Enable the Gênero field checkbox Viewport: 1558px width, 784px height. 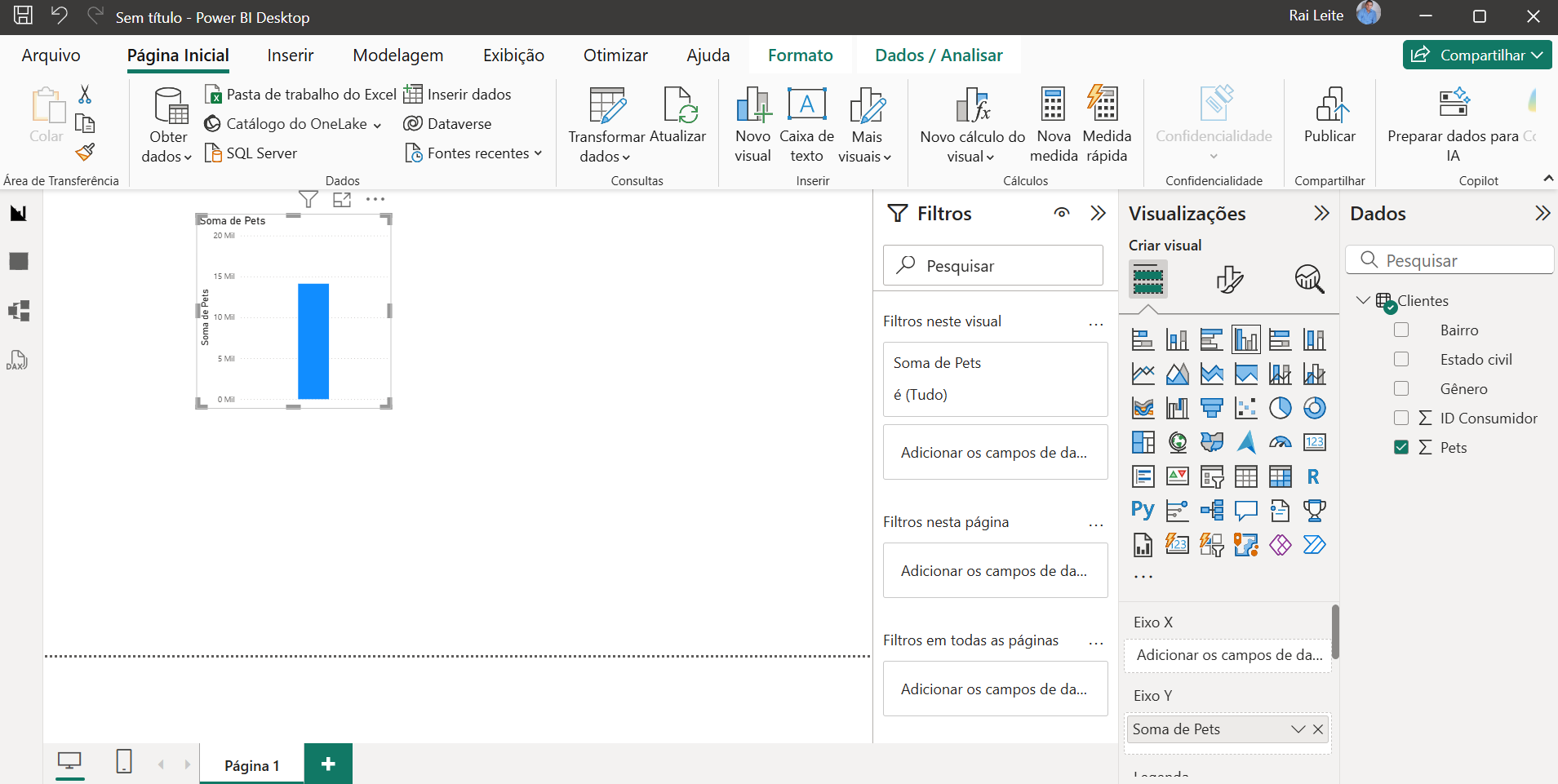coord(1401,388)
